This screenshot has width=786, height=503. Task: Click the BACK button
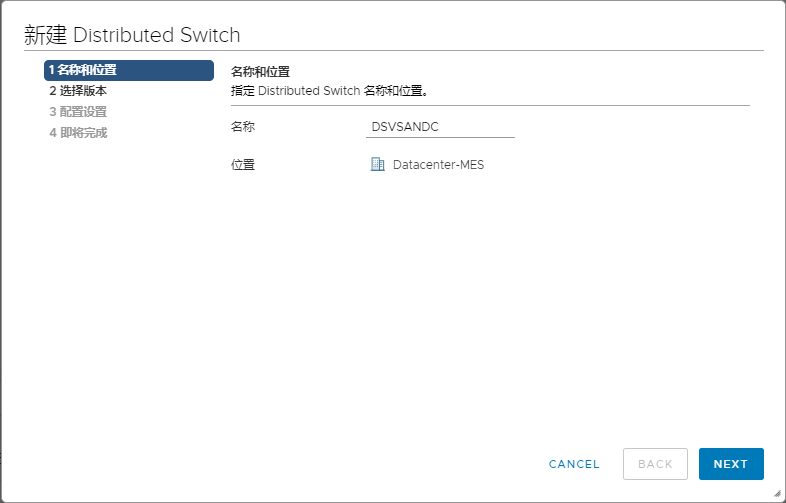655,464
